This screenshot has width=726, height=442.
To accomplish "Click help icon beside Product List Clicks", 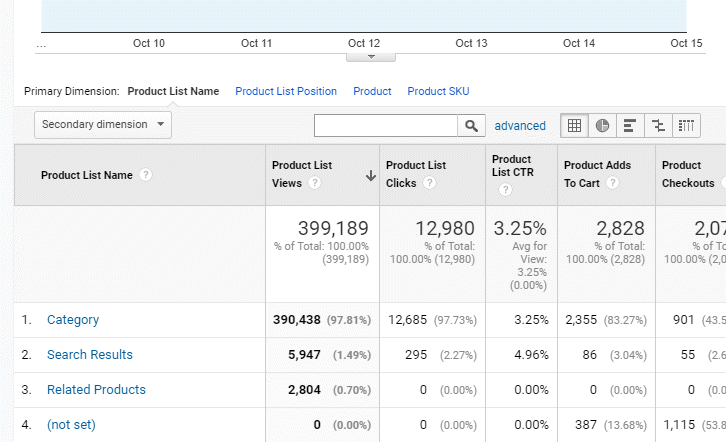I will point(429,183).
